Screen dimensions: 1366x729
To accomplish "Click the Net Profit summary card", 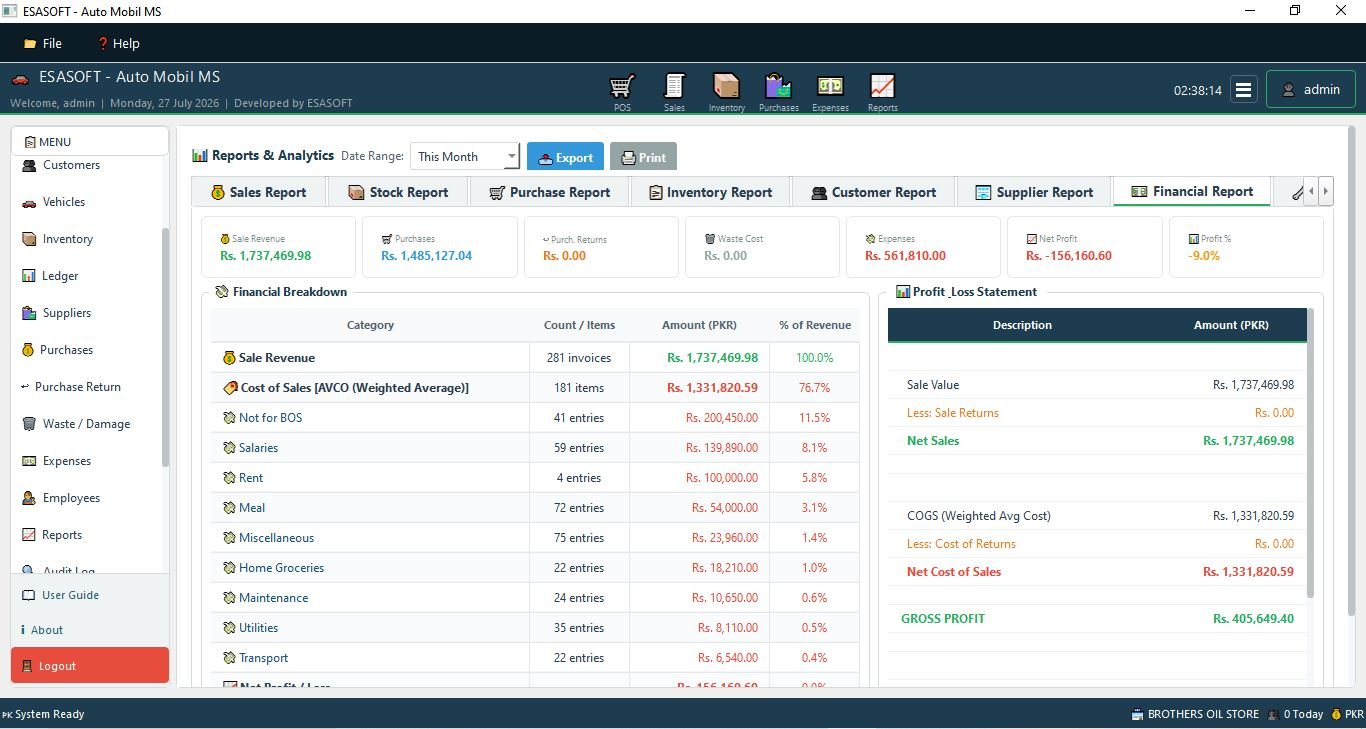I will coord(1084,247).
